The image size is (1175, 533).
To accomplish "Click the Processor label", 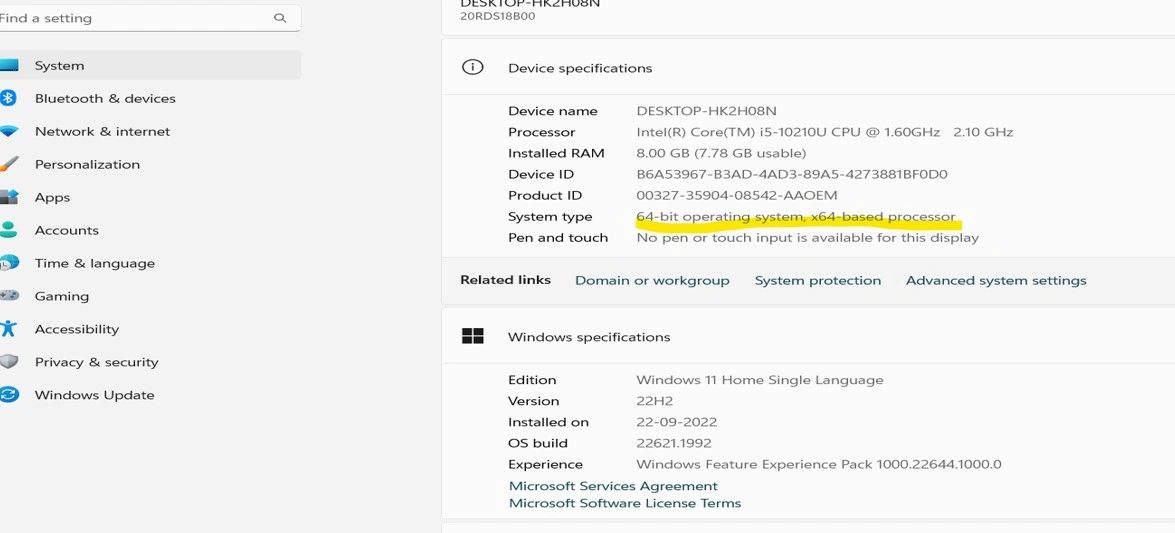I will click(542, 132).
